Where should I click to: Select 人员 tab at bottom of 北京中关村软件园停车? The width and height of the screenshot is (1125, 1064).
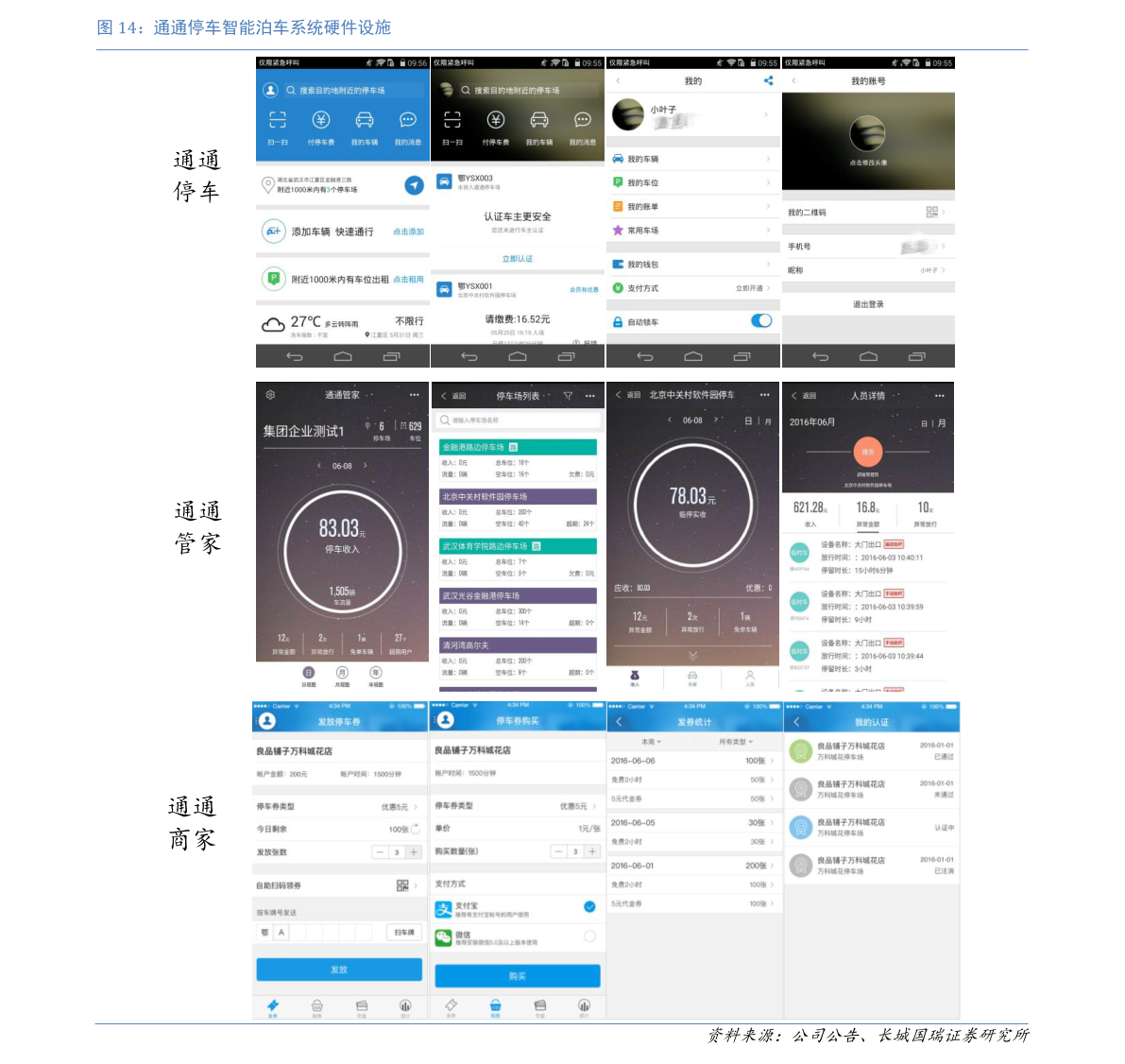[x=750, y=678]
